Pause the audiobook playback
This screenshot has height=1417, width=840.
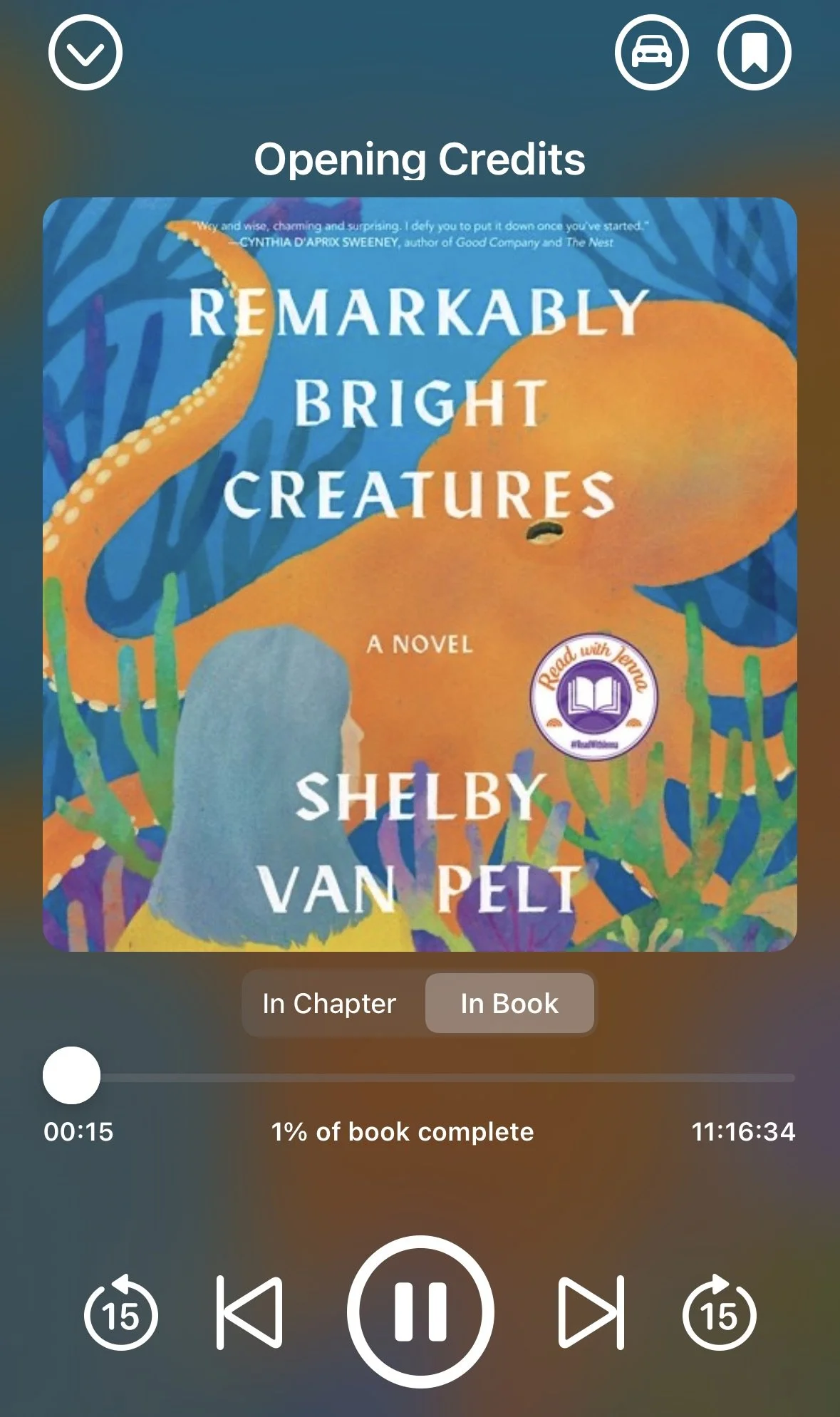point(420,1312)
